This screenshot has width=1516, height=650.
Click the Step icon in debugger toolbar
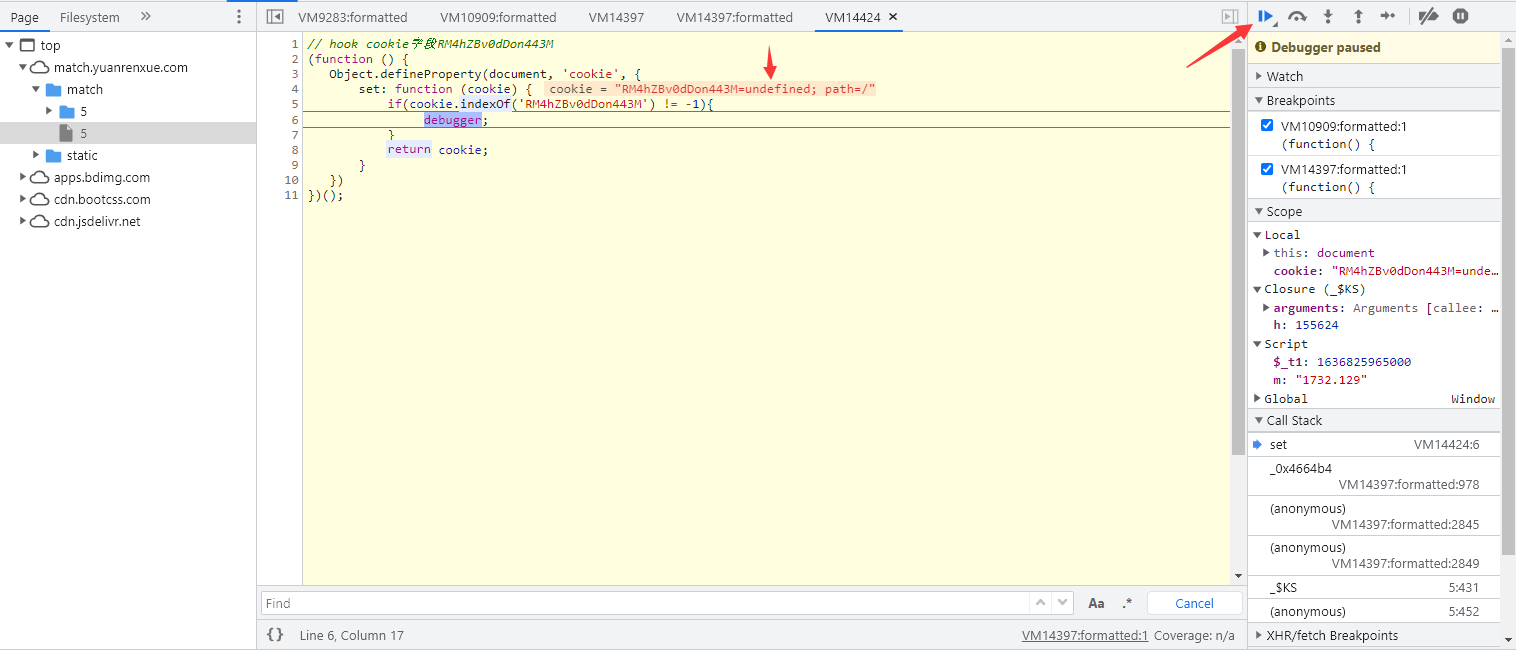(x=1387, y=16)
